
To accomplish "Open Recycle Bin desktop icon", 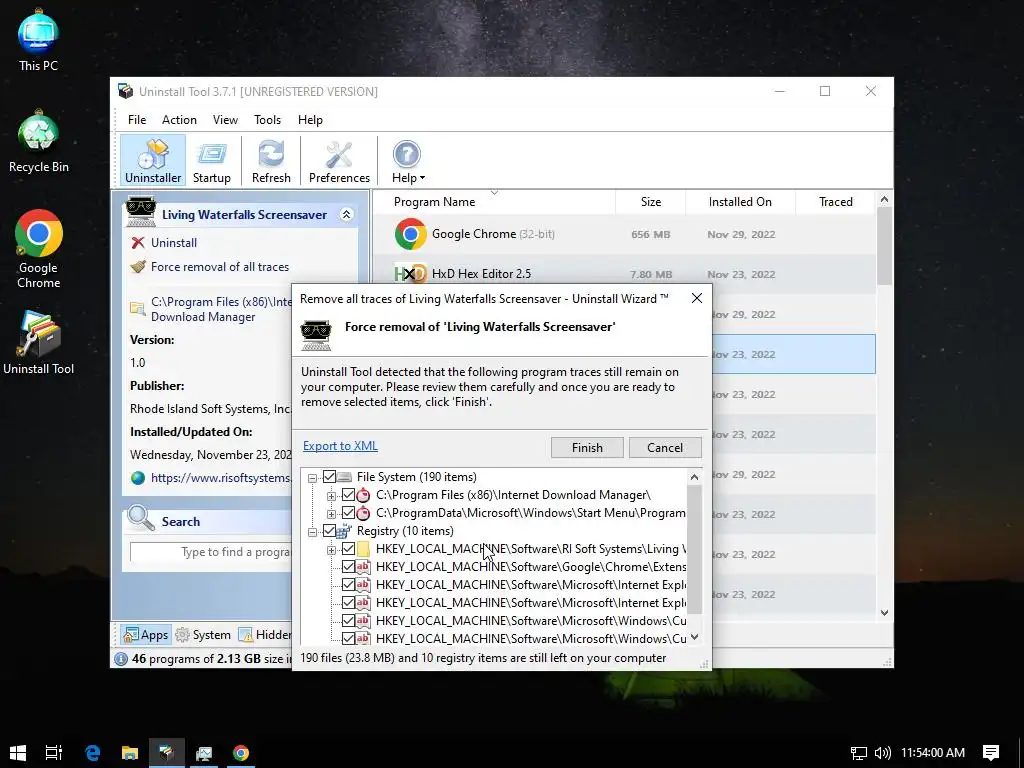I will pyautogui.click(x=39, y=142).
